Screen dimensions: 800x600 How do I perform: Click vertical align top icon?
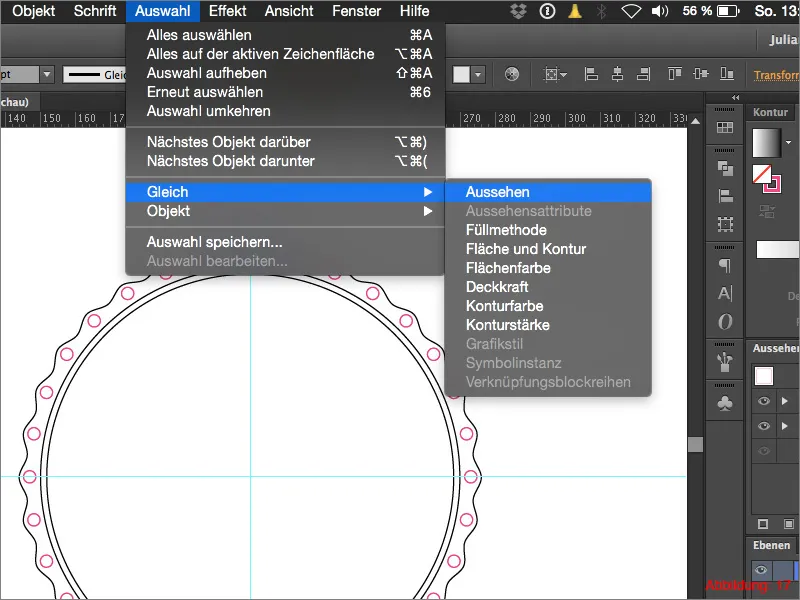(674, 74)
